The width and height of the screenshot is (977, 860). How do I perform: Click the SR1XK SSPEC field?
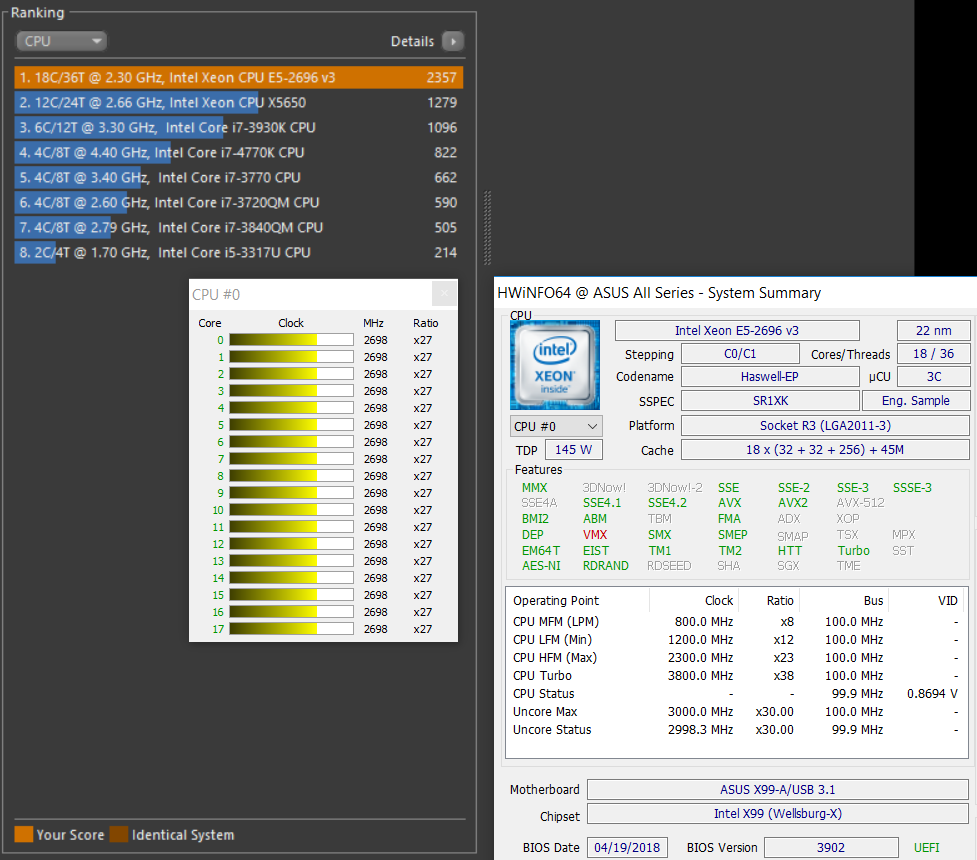[770, 401]
